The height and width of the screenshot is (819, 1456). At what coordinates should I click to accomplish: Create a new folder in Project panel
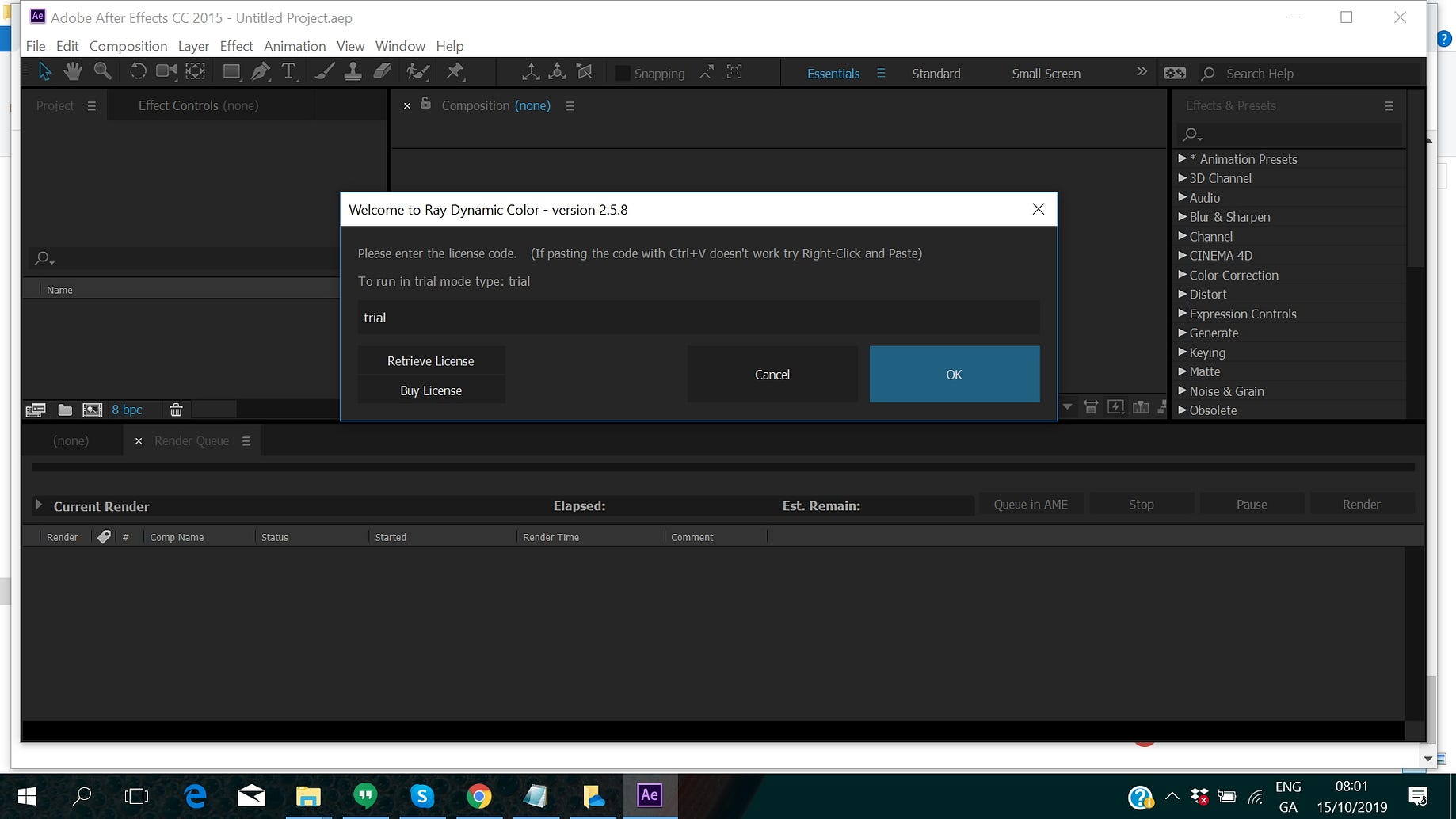pos(65,409)
